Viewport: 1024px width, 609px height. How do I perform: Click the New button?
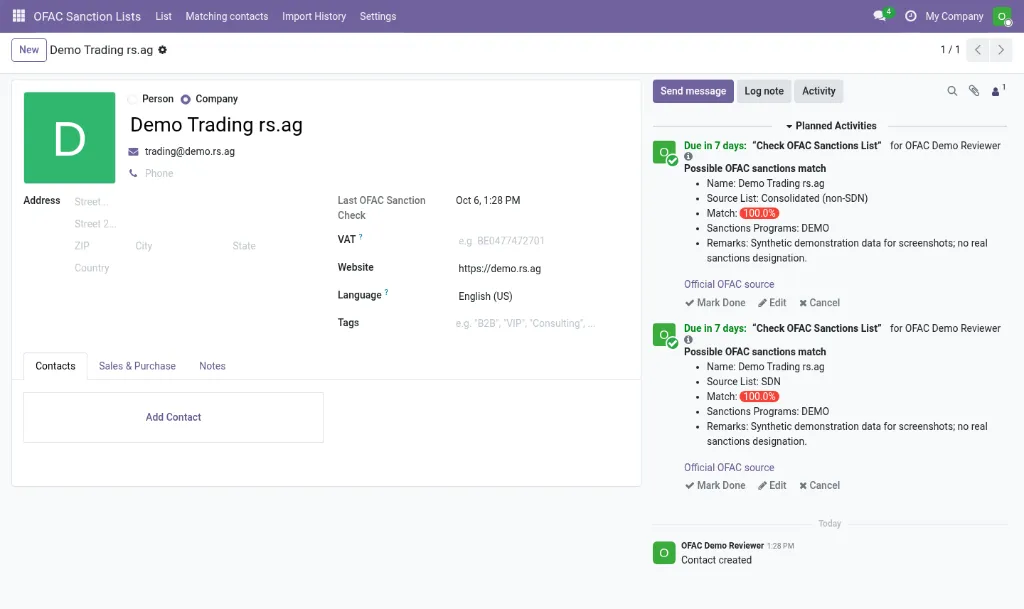[x=29, y=50]
